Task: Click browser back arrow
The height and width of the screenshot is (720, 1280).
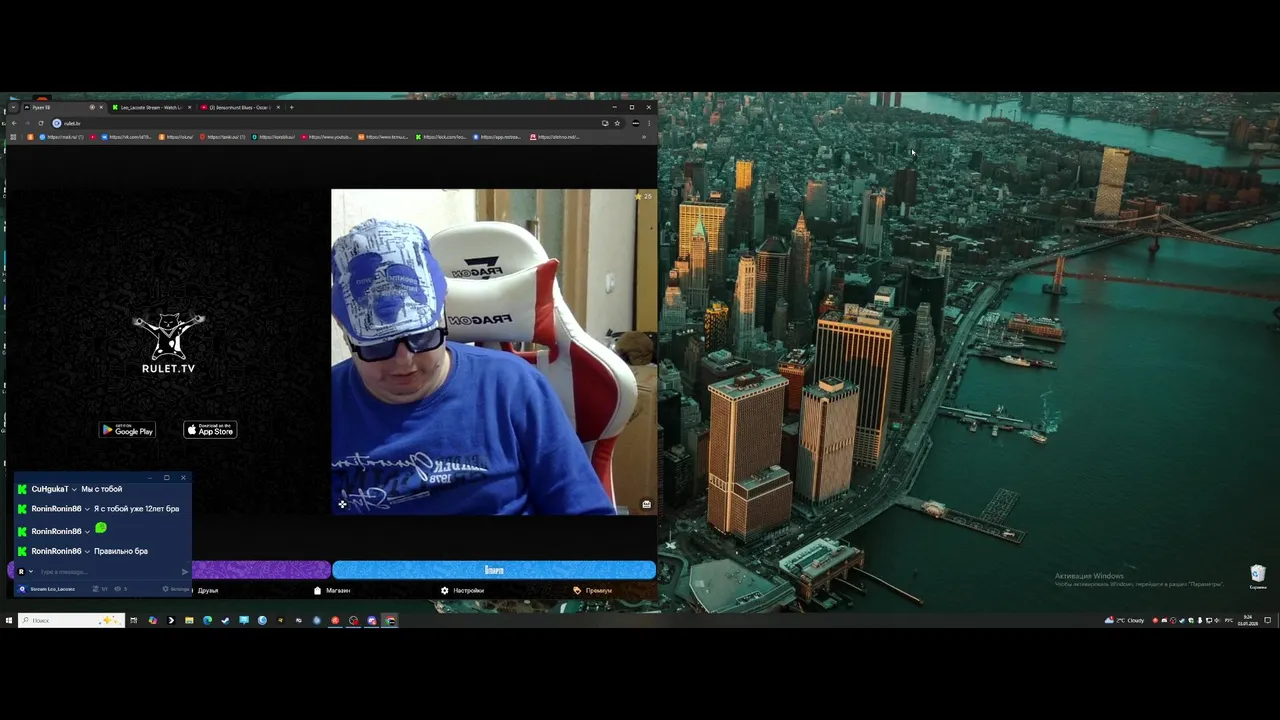Action: click(14, 123)
